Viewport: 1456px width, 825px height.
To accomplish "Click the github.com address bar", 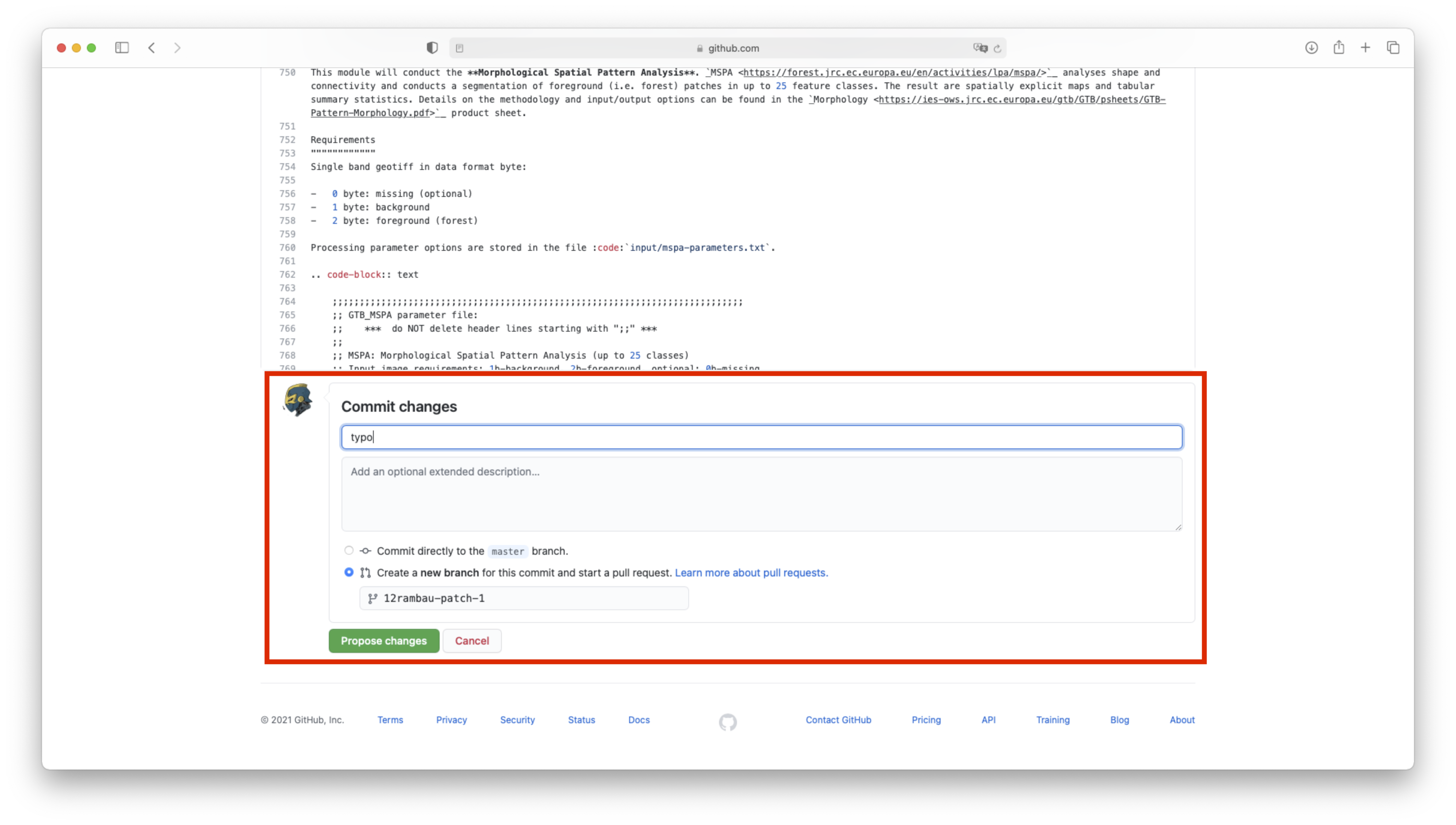I will tap(728, 48).
